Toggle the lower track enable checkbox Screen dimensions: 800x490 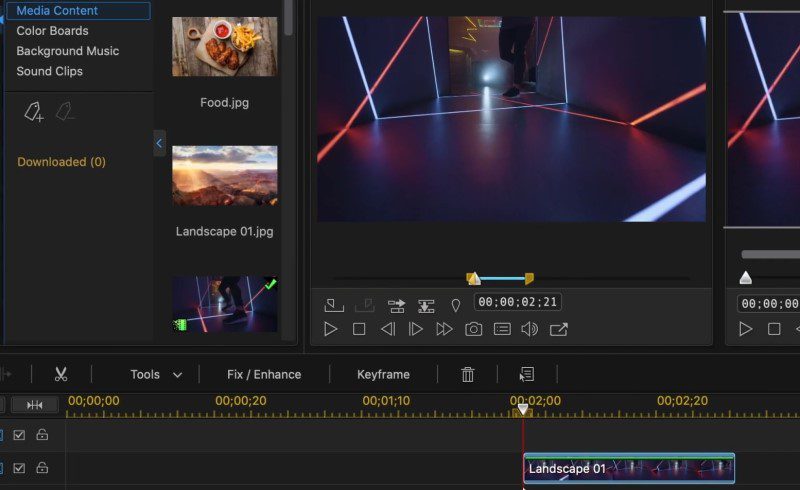click(19, 468)
